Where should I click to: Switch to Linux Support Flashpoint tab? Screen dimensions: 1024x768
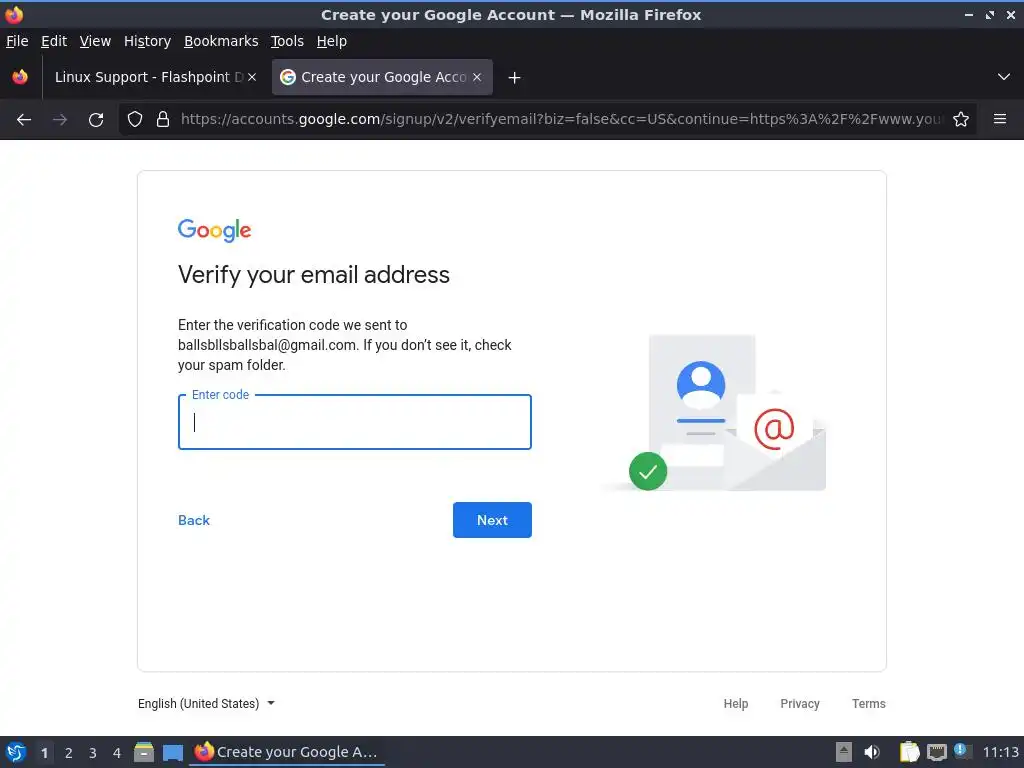[148, 77]
